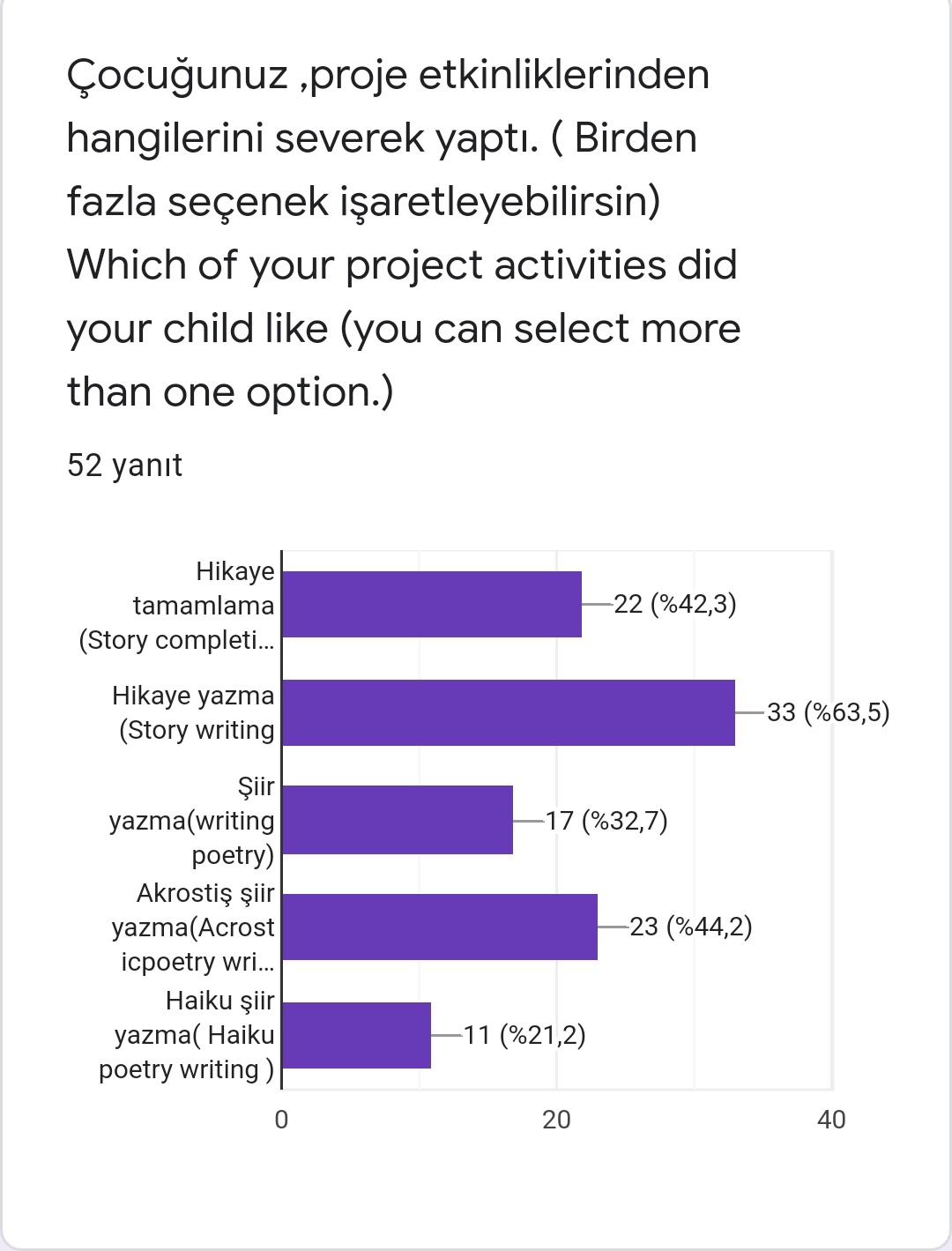Click the question title text
This screenshot has width=952, height=1251.
[404, 233]
